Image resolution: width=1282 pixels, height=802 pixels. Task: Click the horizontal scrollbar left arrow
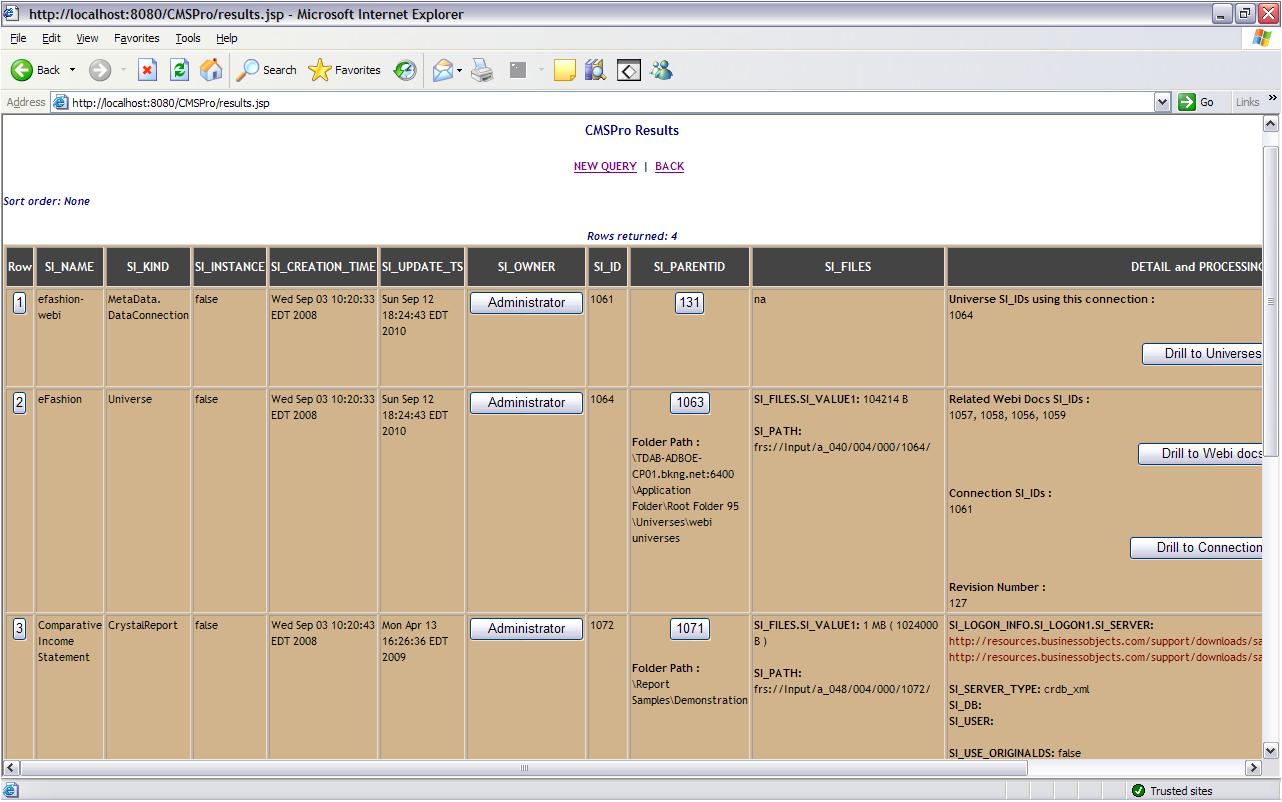click(12, 767)
